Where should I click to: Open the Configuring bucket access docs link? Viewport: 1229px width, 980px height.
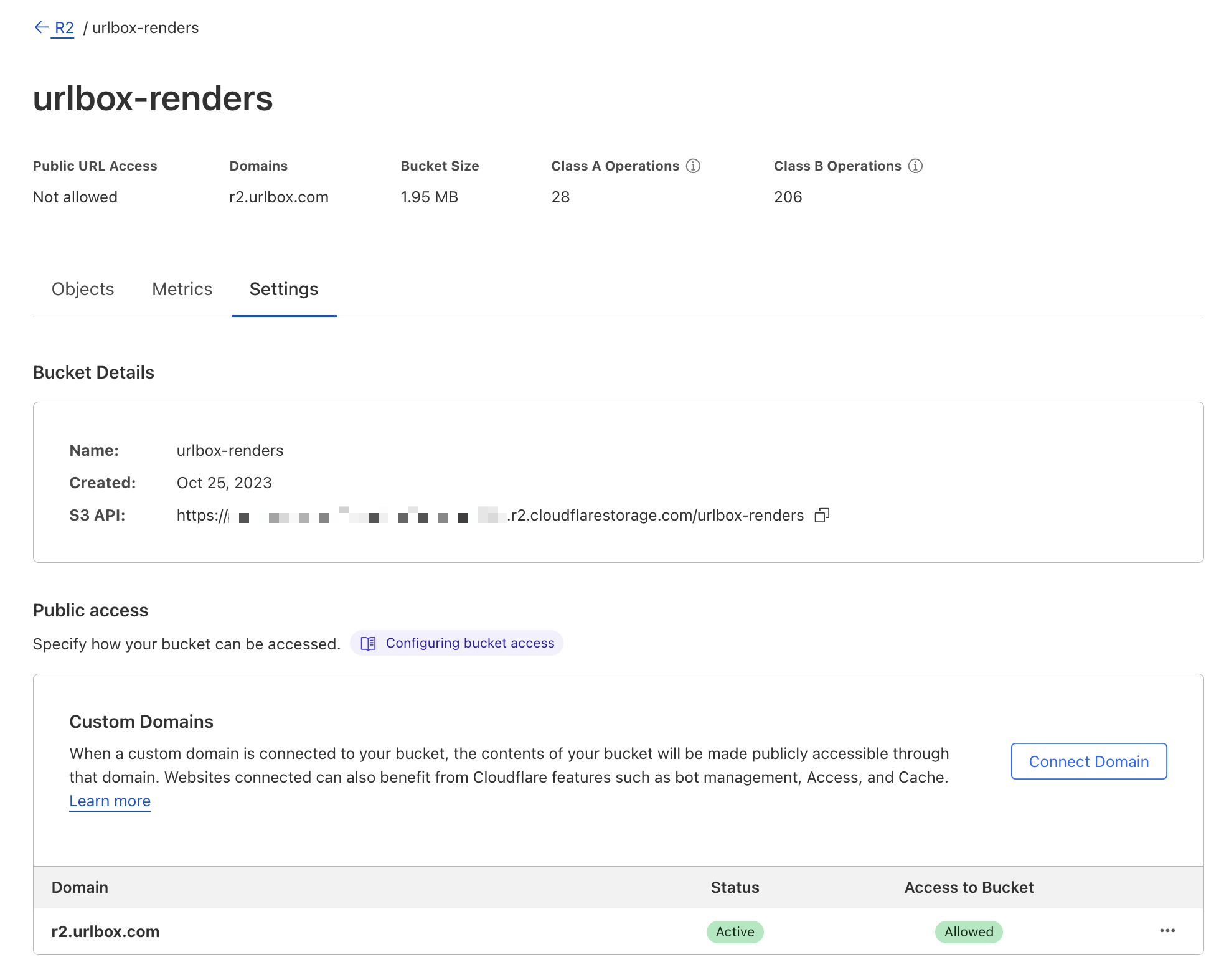(x=469, y=643)
